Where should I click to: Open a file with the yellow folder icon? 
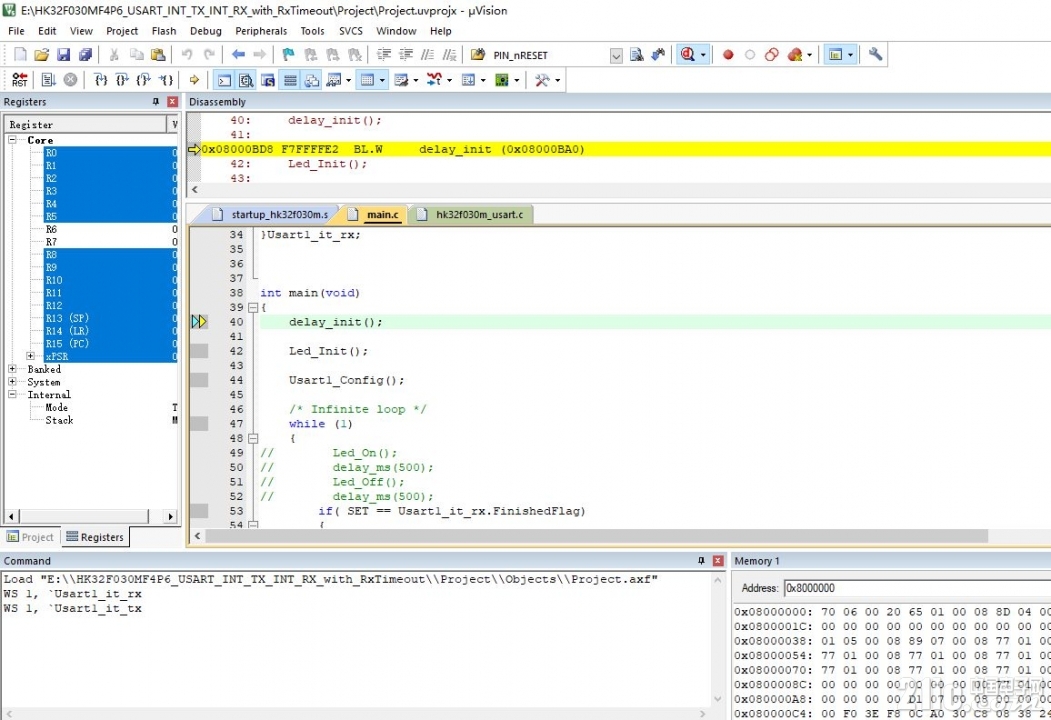coord(42,55)
